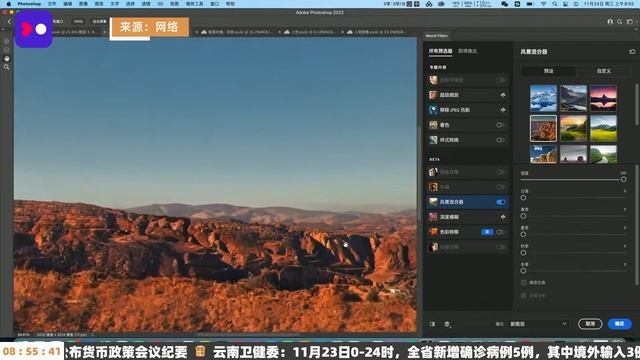Click the 取消 button

pos(590,324)
